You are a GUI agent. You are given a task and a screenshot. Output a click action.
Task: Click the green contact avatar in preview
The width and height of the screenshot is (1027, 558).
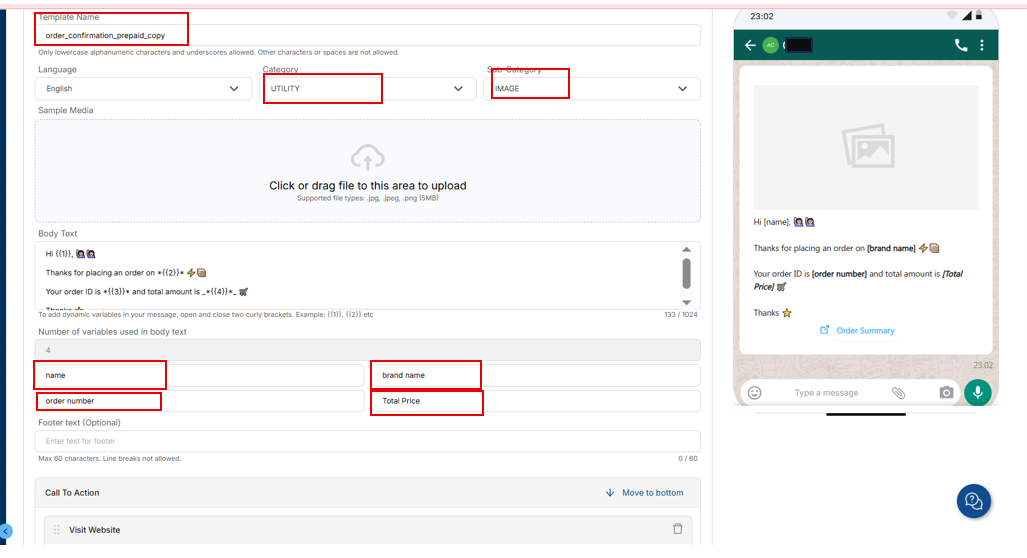(x=771, y=45)
